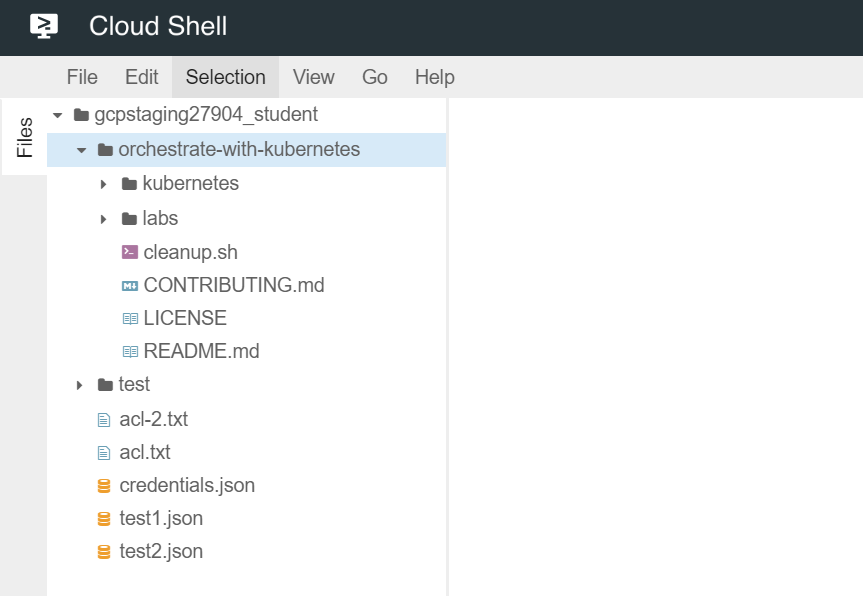The width and height of the screenshot is (863, 596).
Task: Click the test1.json file icon
Action: (x=104, y=519)
